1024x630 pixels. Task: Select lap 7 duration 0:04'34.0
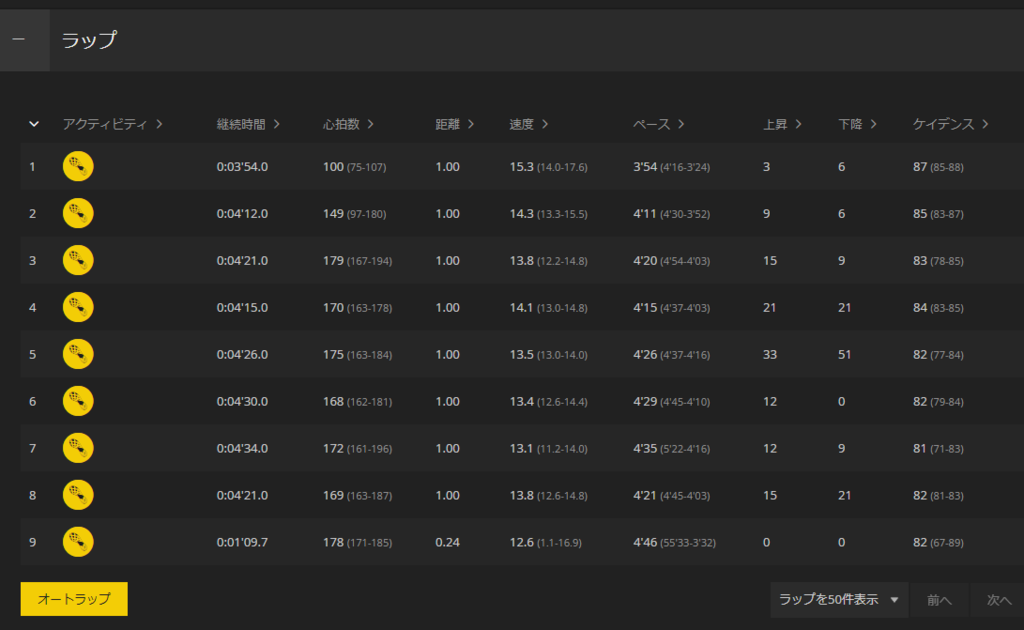pyautogui.click(x=242, y=449)
